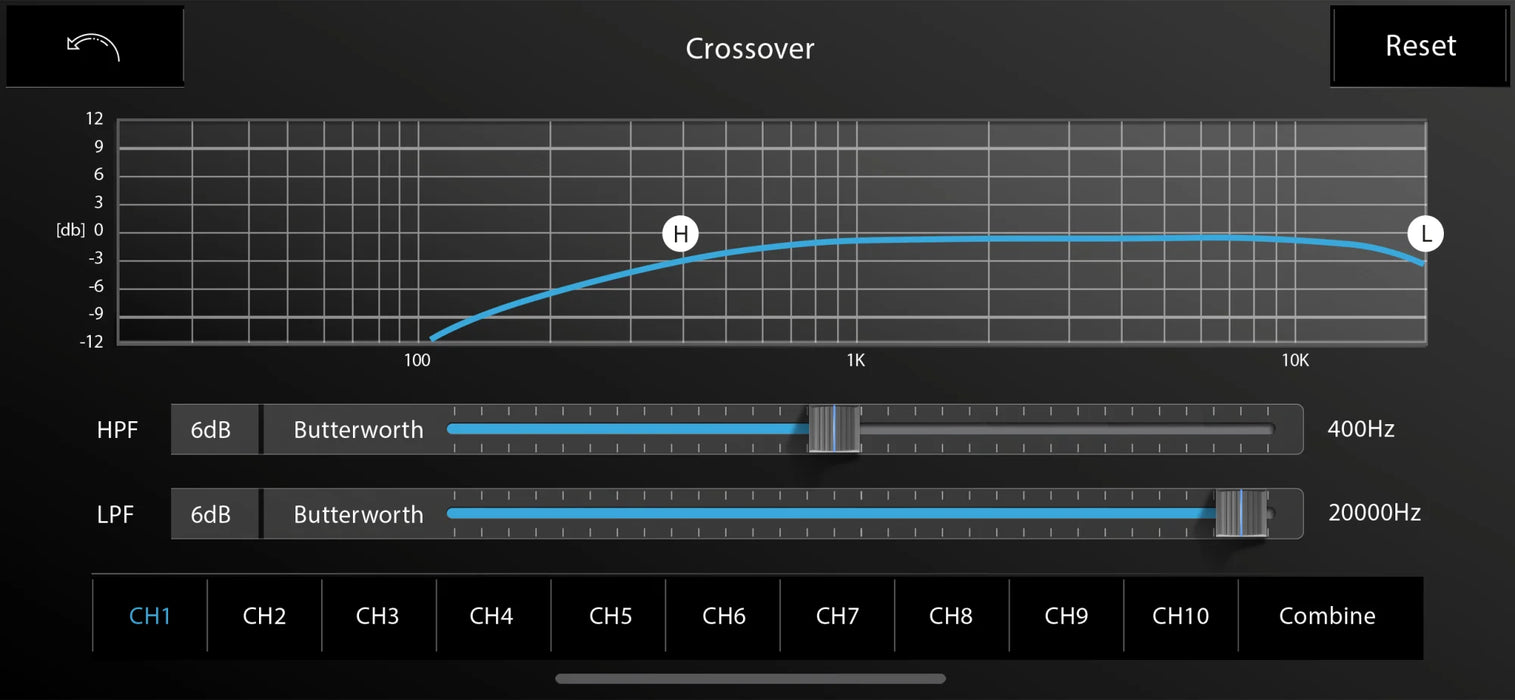Click the 400Hz HPF frequency value

[1360, 429]
